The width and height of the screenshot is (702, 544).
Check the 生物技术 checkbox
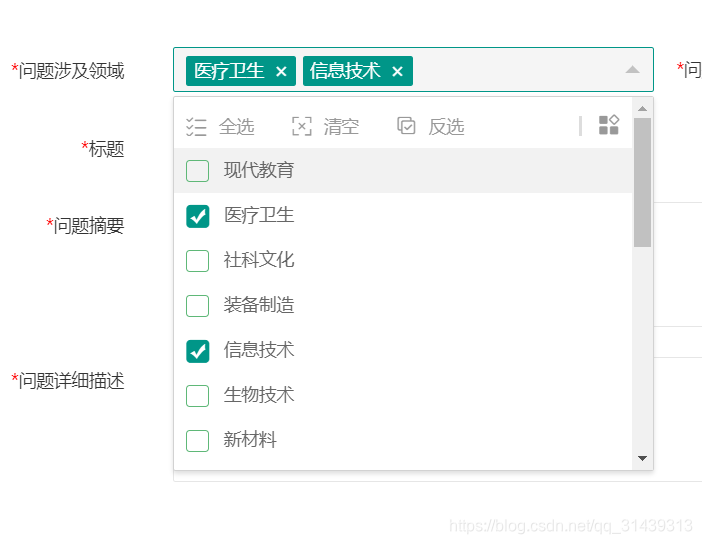197,396
